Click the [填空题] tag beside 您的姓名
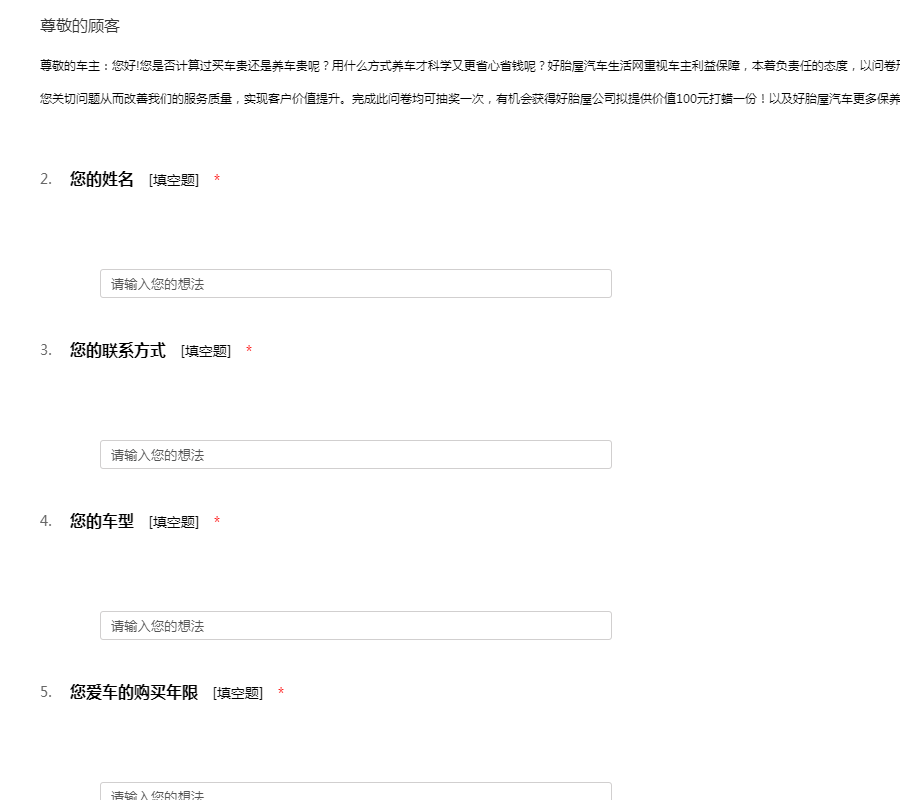The width and height of the screenshot is (900, 800). pos(174,180)
